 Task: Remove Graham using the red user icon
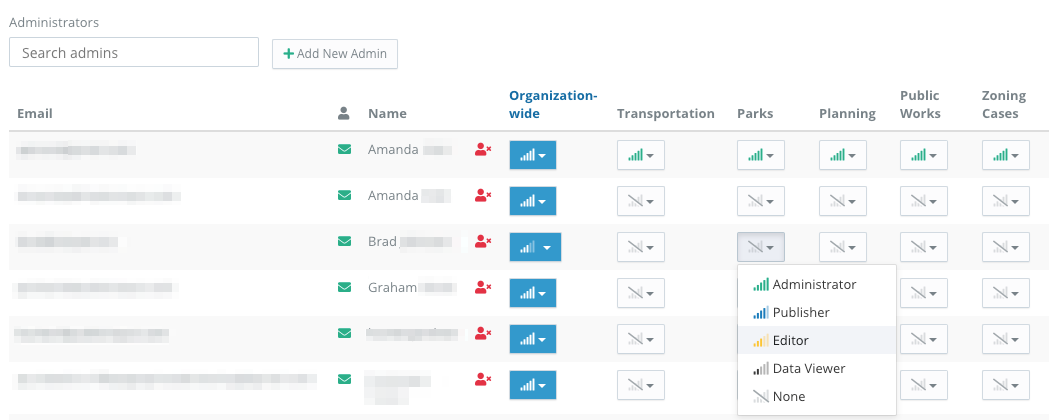[484, 288]
